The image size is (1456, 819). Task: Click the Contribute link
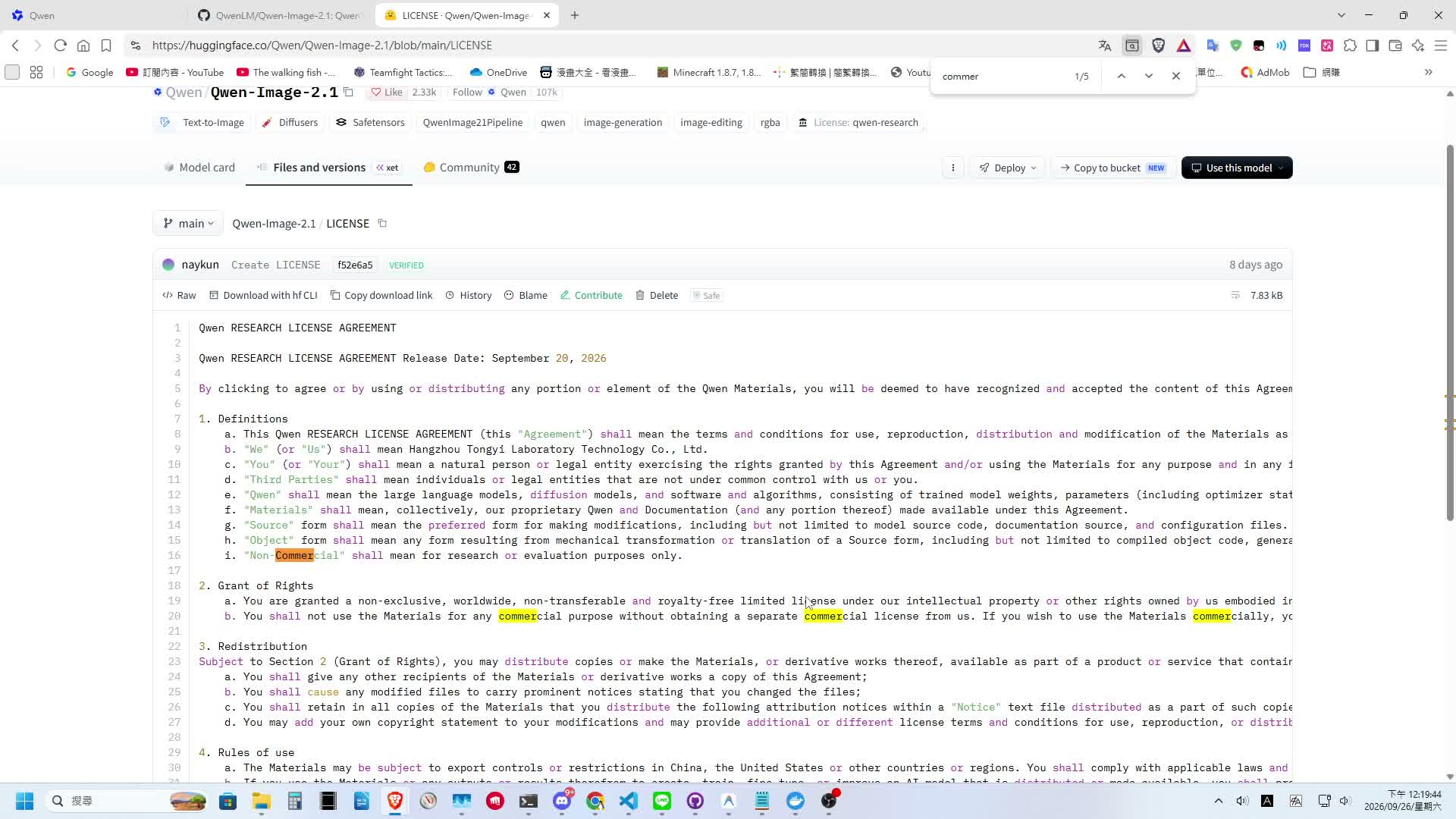coord(591,295)
